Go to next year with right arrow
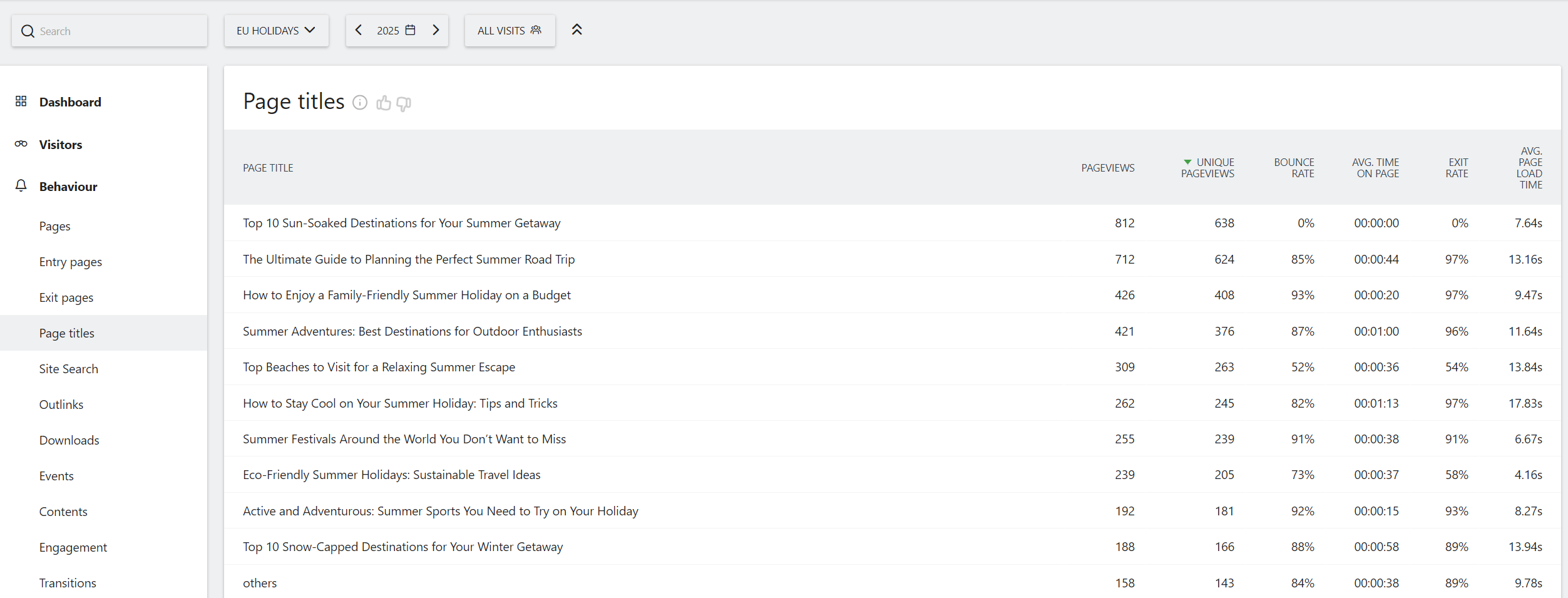This screenshot has height=598, width=1568. click(436, 30)
